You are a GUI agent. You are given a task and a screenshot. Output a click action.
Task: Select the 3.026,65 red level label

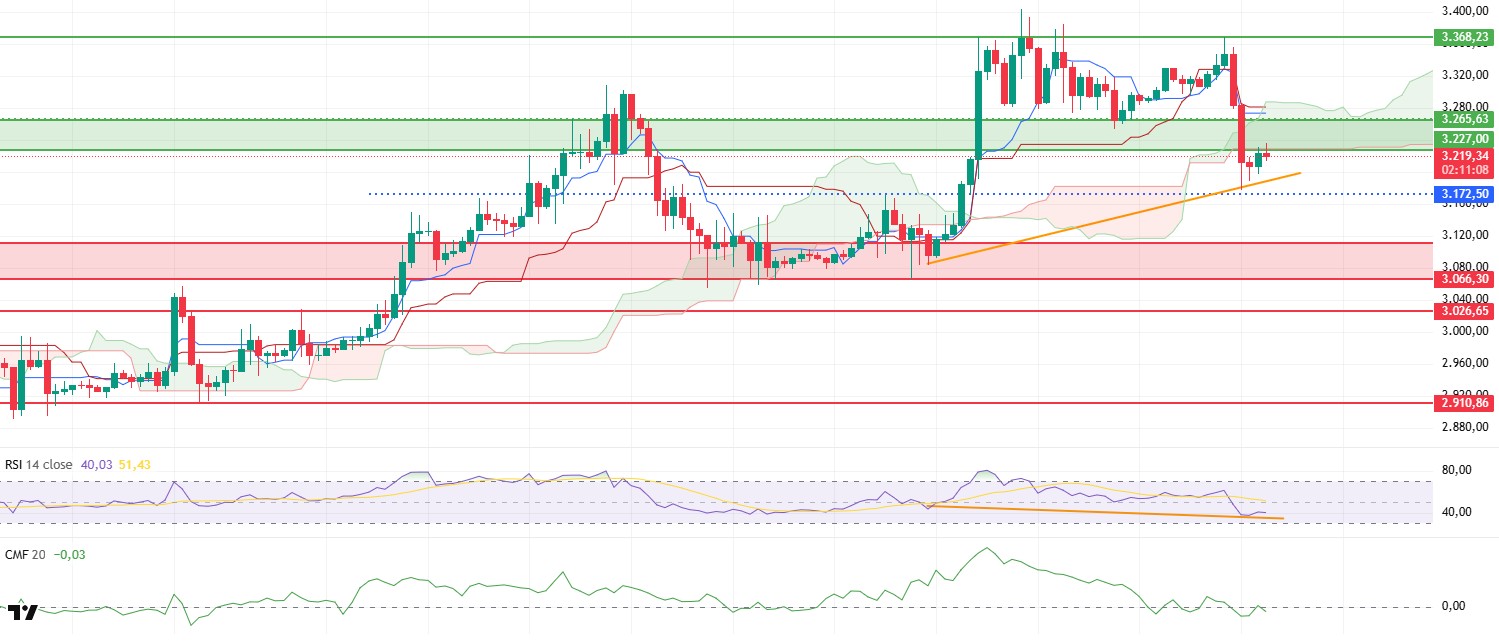[1463, 311]
